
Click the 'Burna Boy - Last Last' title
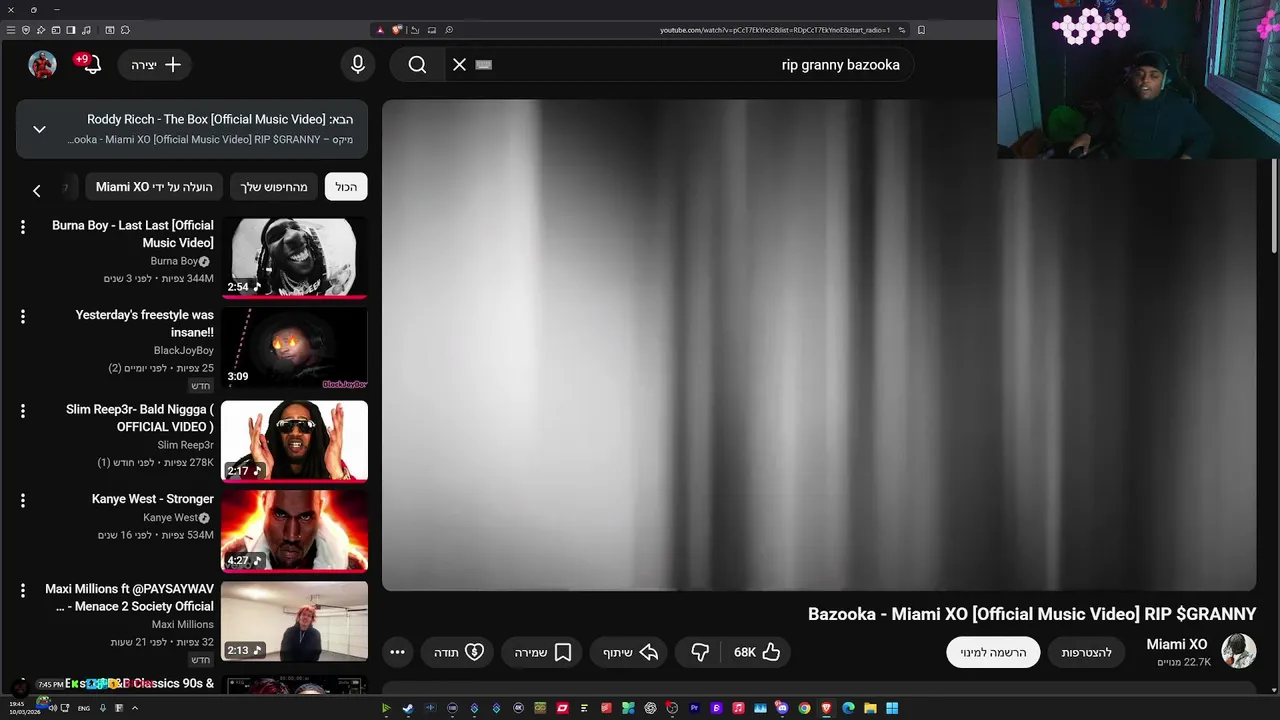coord(133,234)
